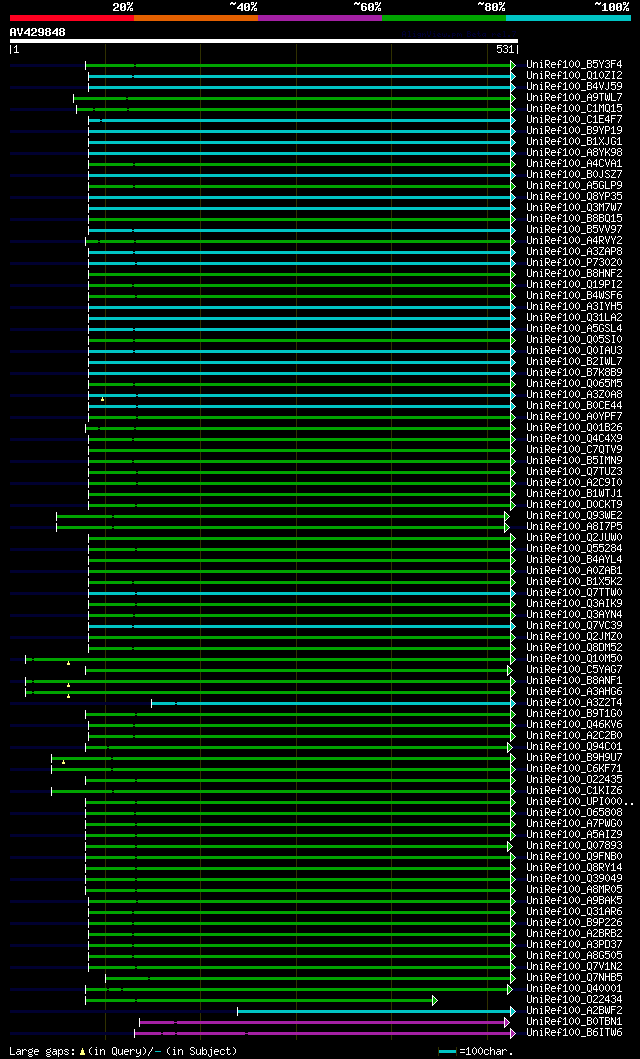Viewport: 640px width, 1059px height.
Task: Select the UniRef100_A3Z0A8 label
Action: [x=575, y=394]
